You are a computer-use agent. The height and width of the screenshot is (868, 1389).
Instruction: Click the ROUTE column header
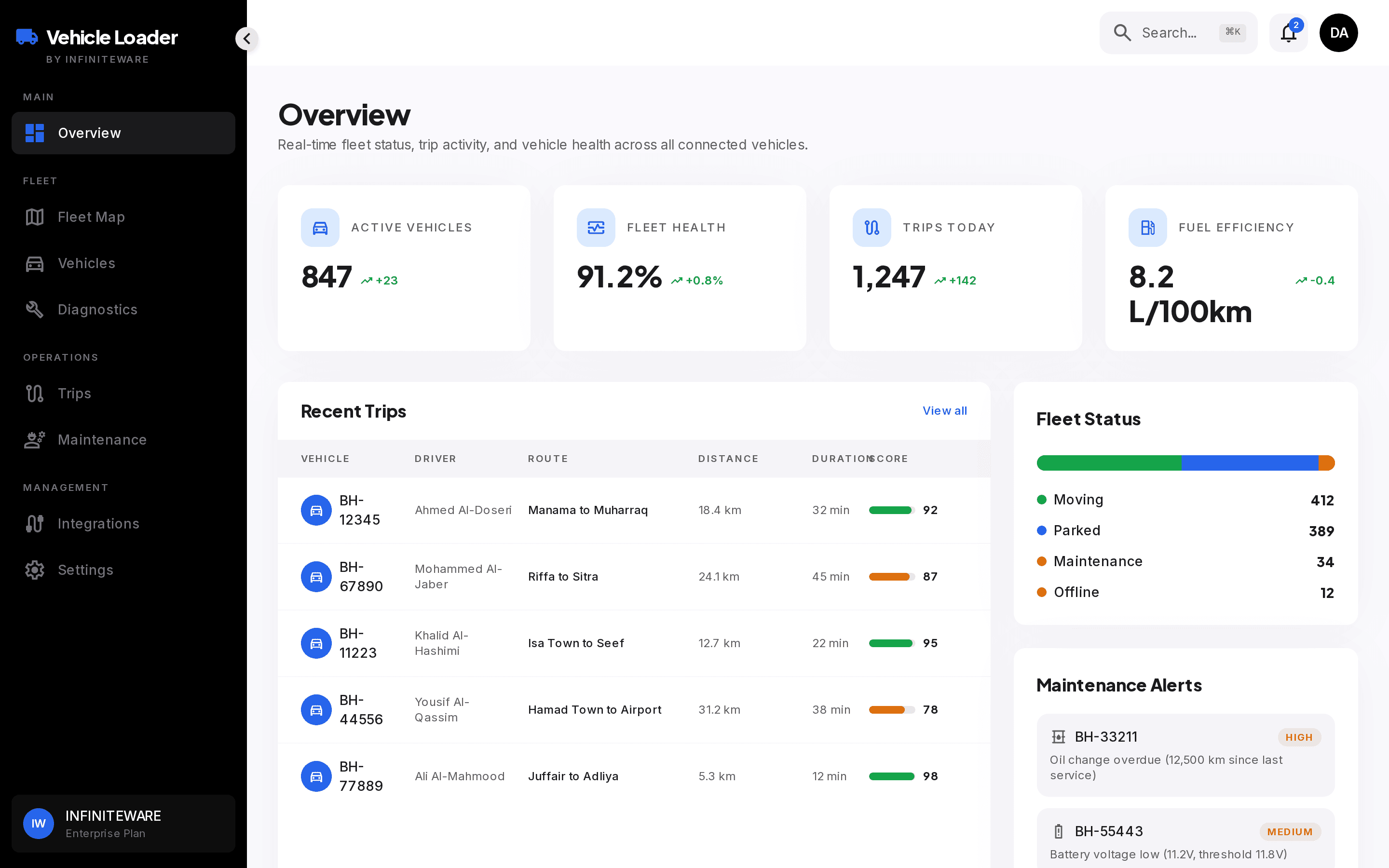point(548,459)
